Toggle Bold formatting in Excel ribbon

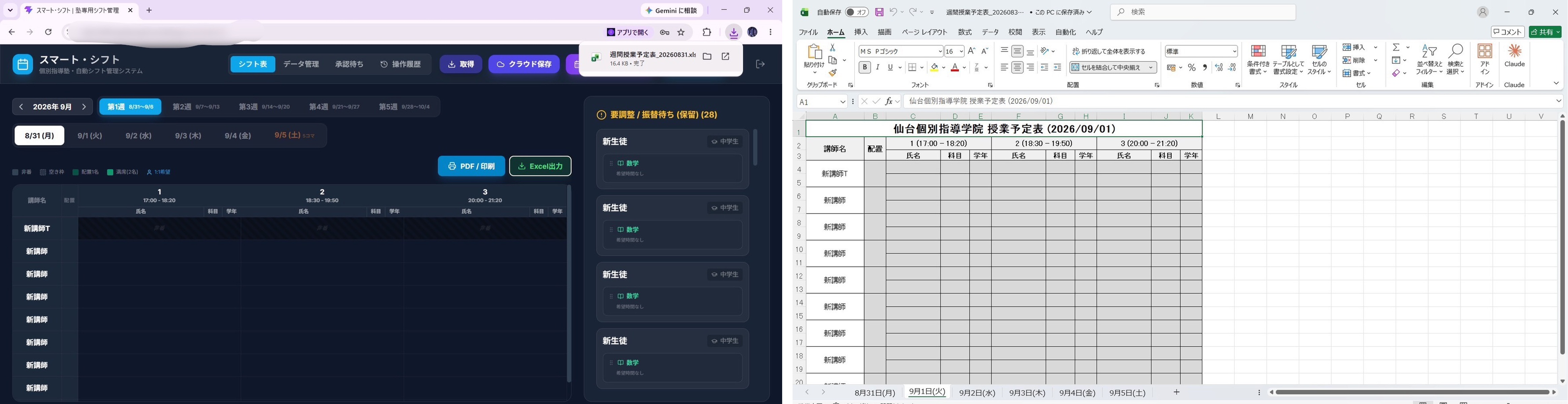pyautogui.click(x=864, y=68)
